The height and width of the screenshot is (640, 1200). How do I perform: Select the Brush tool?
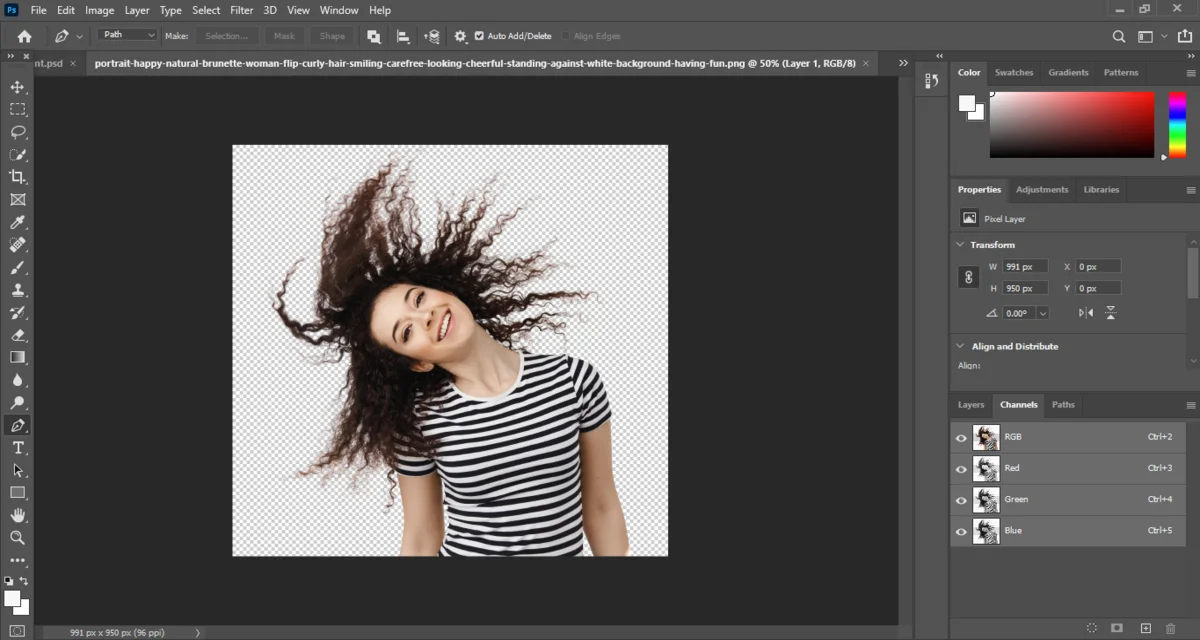click(17, 268)
